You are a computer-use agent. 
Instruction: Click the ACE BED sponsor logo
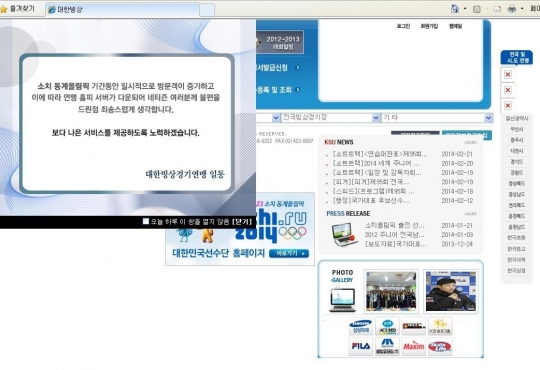pyautogui.click(x=387, y=326)
